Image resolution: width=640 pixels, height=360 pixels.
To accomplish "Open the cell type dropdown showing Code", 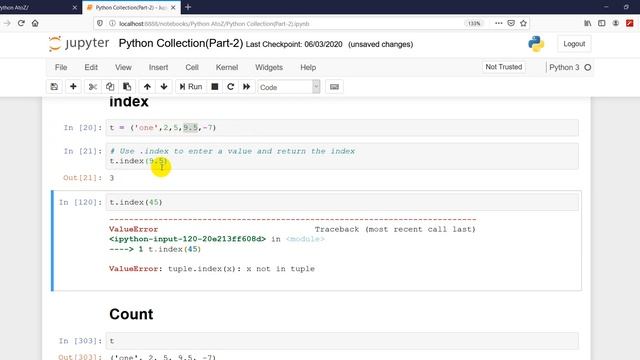I will pyautogui.click(x=289, y=87).
